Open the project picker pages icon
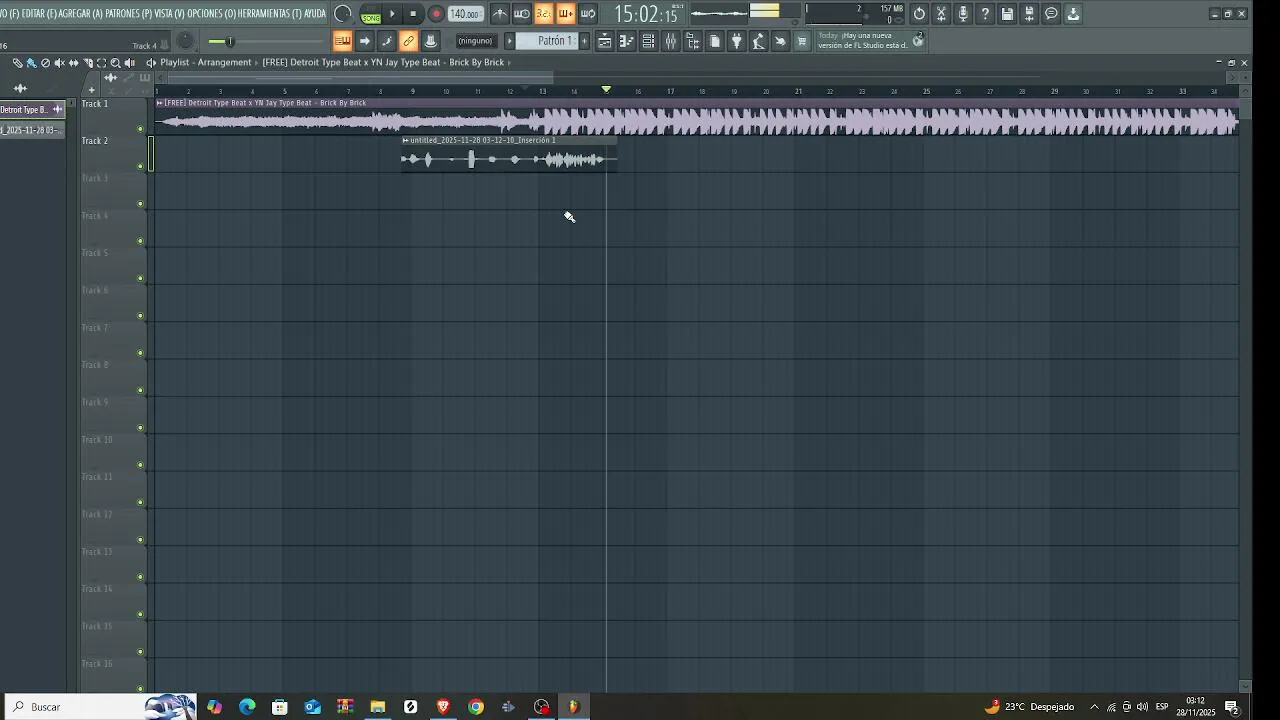Screen dimensions: 1280x720 (715, 41)
